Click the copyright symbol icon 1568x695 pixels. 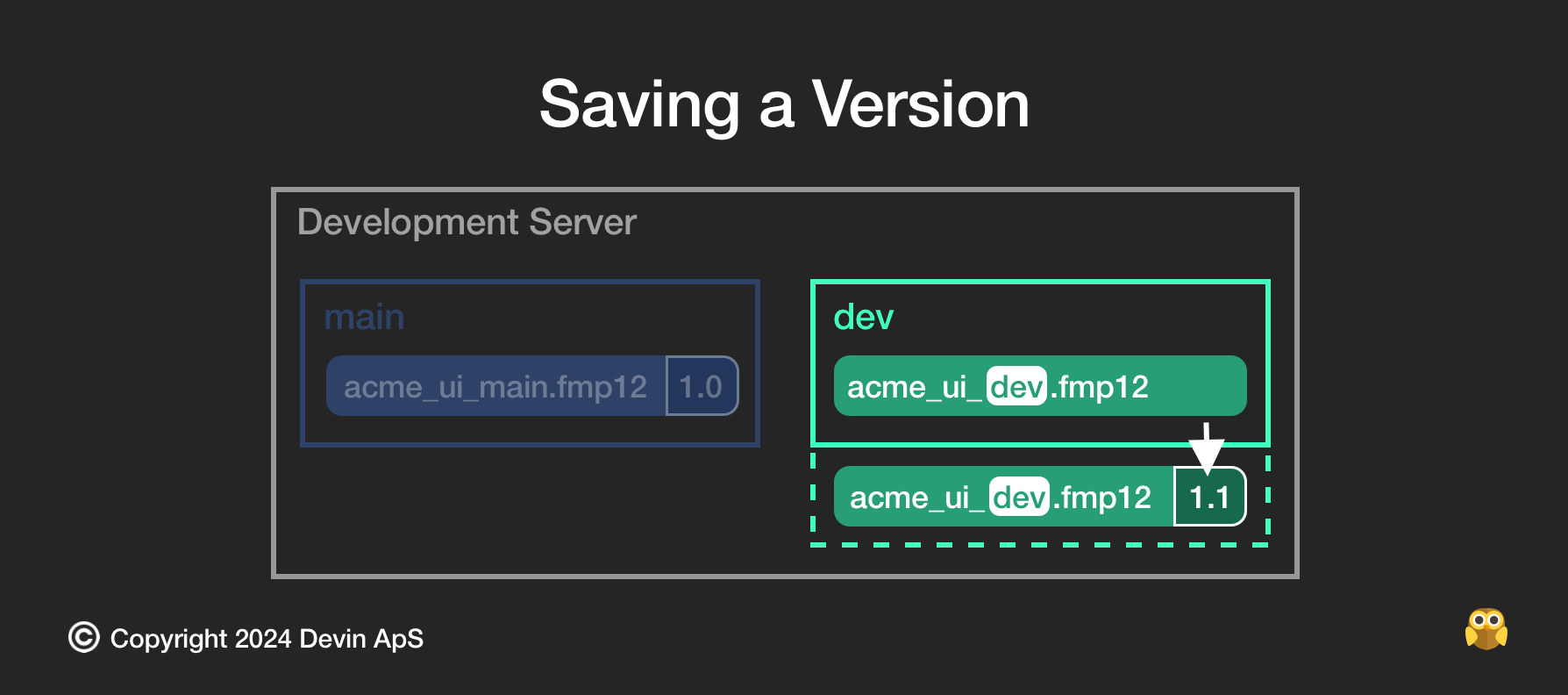[84, 638]
